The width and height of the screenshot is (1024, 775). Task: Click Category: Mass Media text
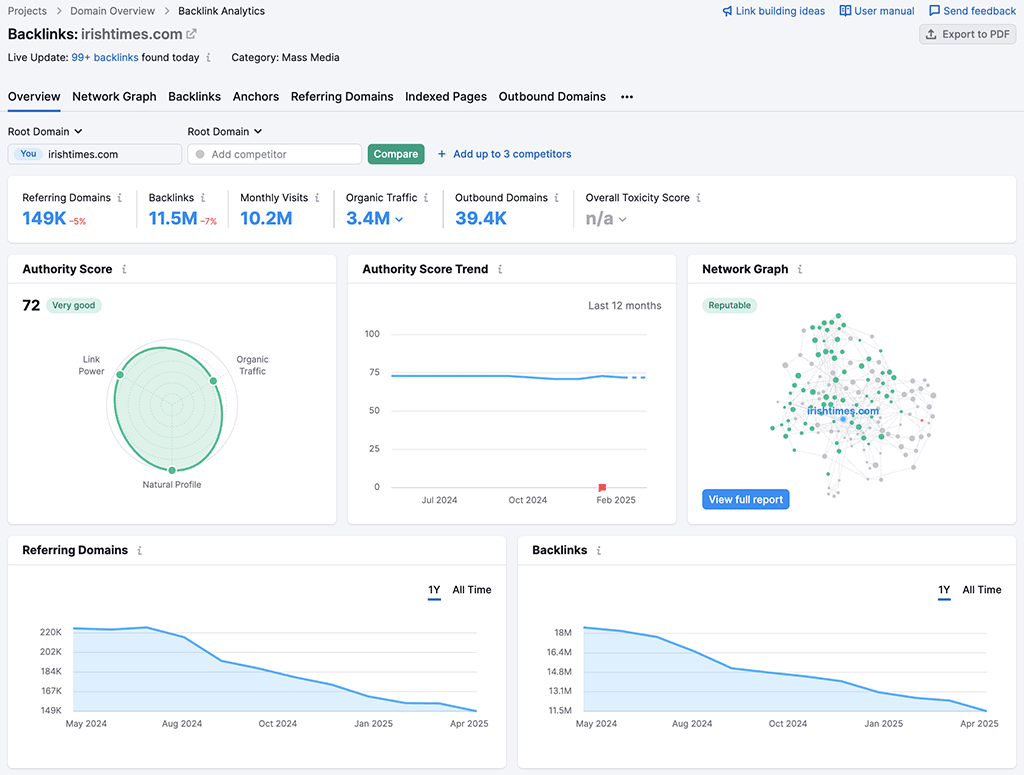pos(285,57)
